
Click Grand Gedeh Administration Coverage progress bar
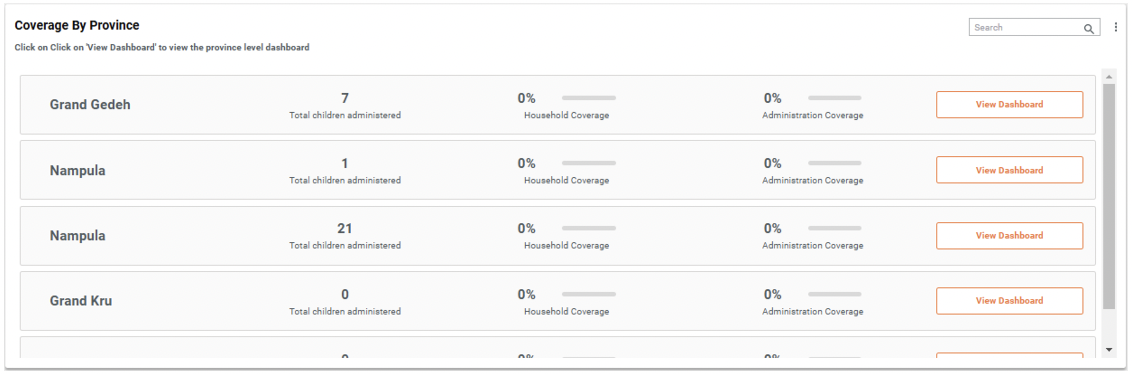[x=835, y=97]
